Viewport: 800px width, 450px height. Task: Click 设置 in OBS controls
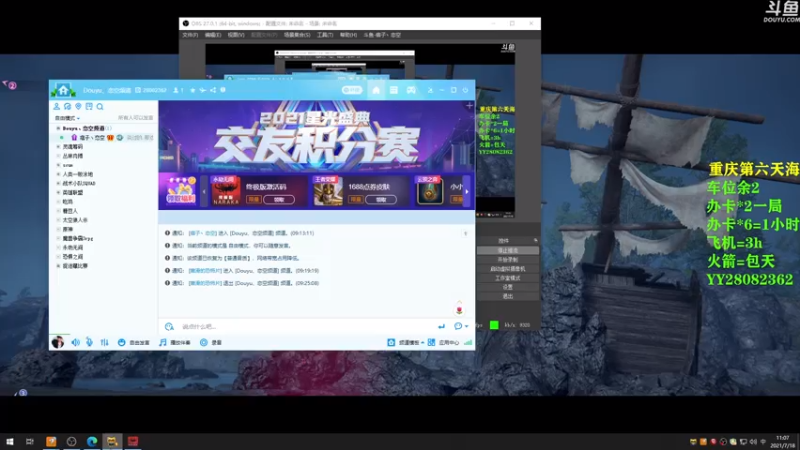click(x=508, y=287)
